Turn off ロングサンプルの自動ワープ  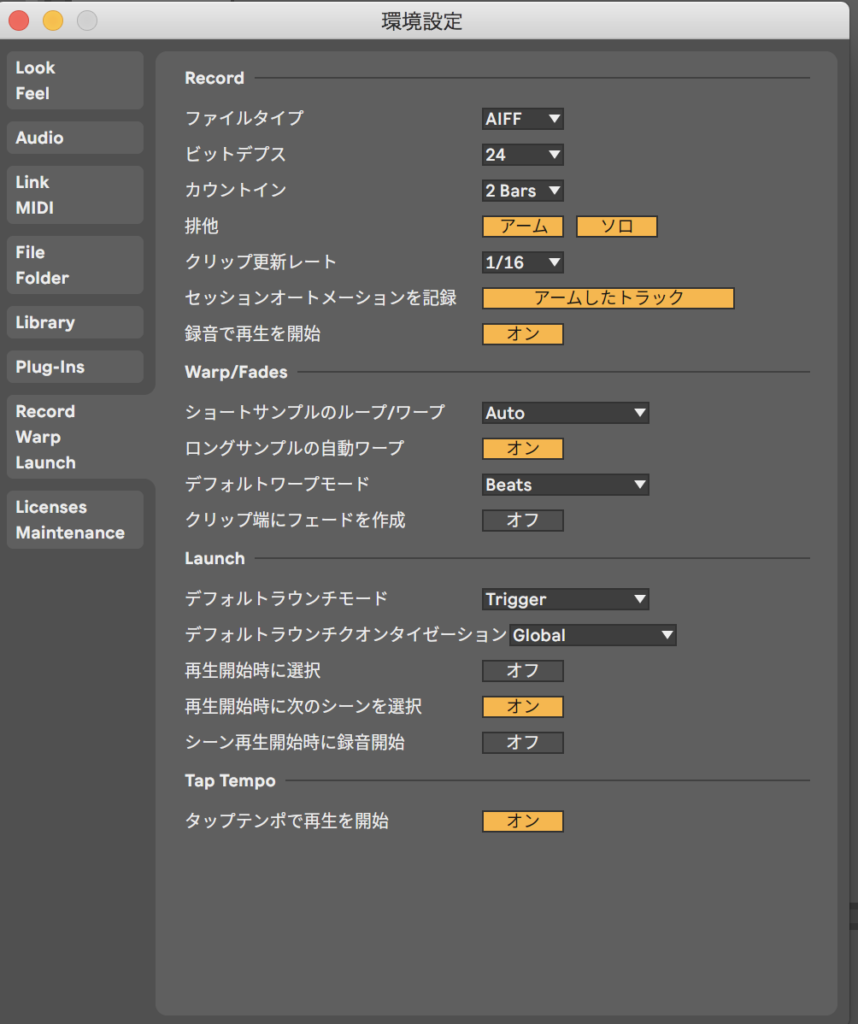point(523,449)
